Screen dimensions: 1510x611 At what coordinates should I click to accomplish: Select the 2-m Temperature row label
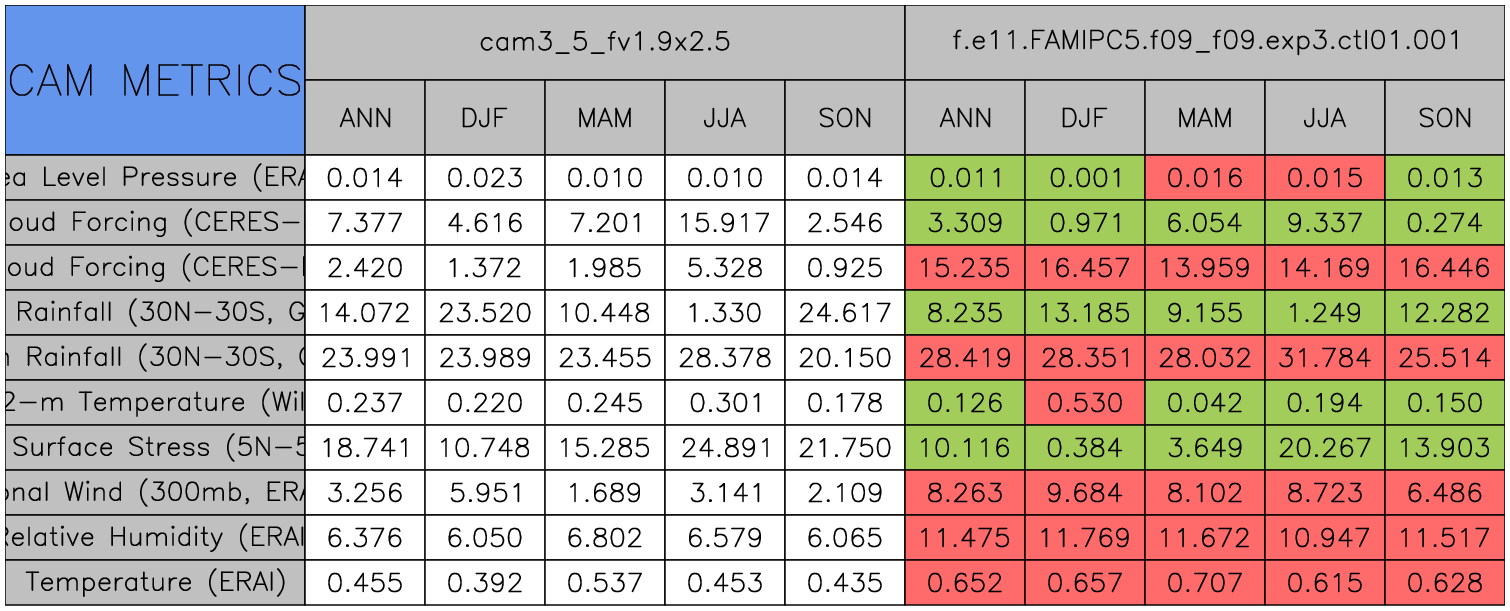click(154, 402)
